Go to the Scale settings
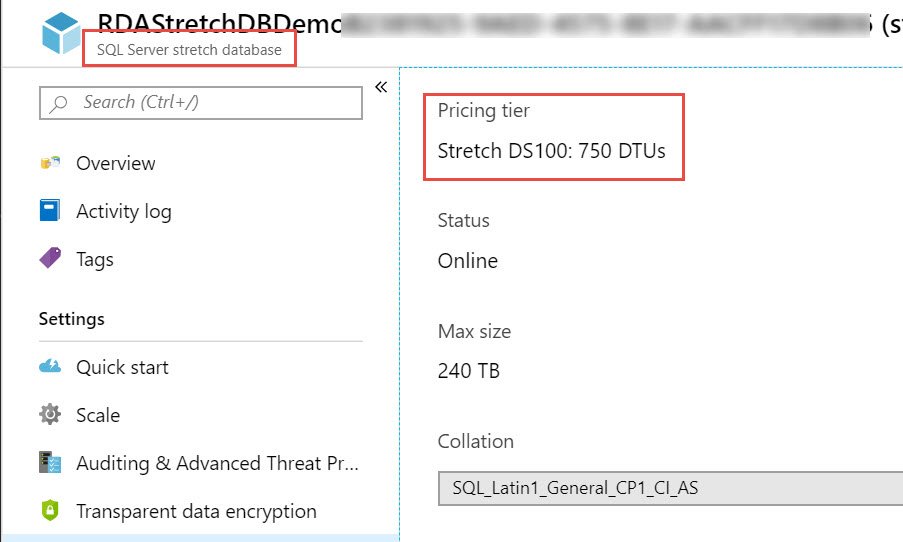Screen dimensions: 903x542 98,415
